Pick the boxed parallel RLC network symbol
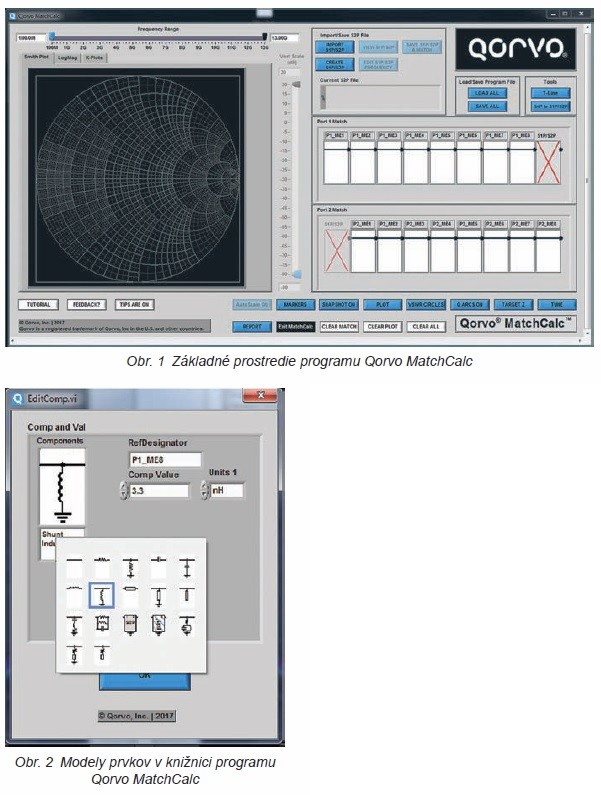Screen dimensions: 601x795 [x=102, y=625]
